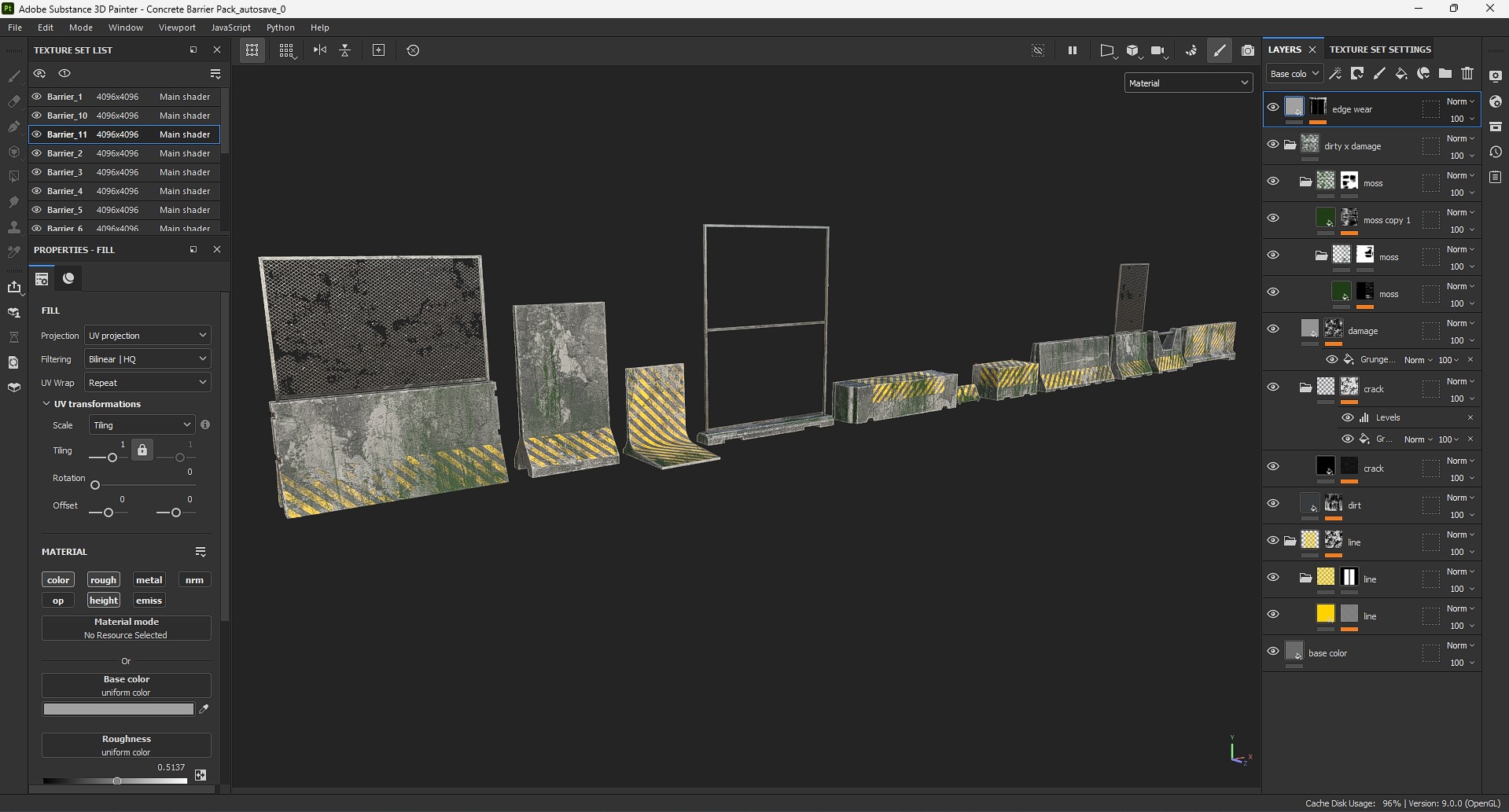
Task: Activate the painting mode brush icon in viewport toolbar
Action: point(1220,50)
